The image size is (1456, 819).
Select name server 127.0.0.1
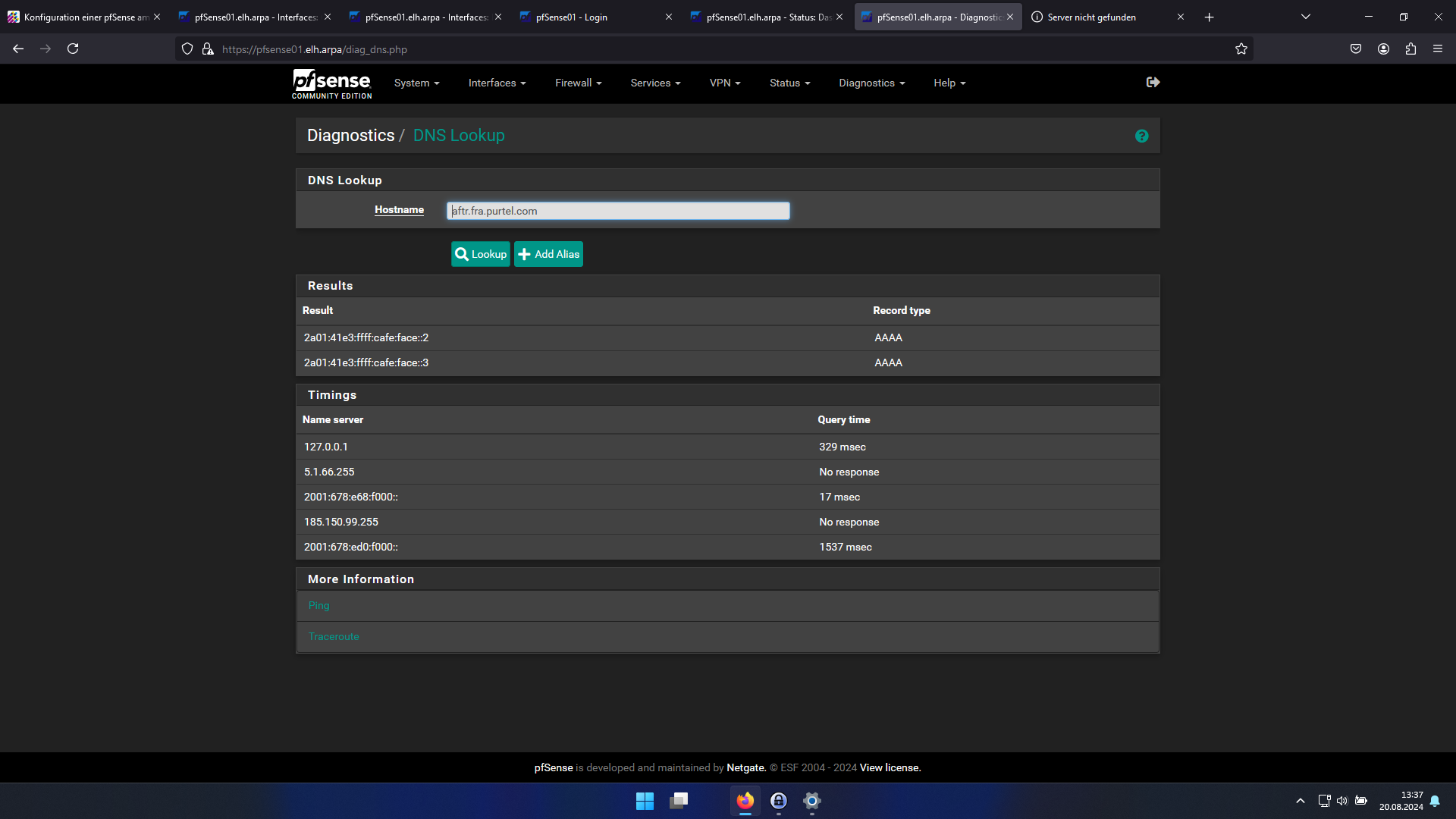click(x=326, y=447)
